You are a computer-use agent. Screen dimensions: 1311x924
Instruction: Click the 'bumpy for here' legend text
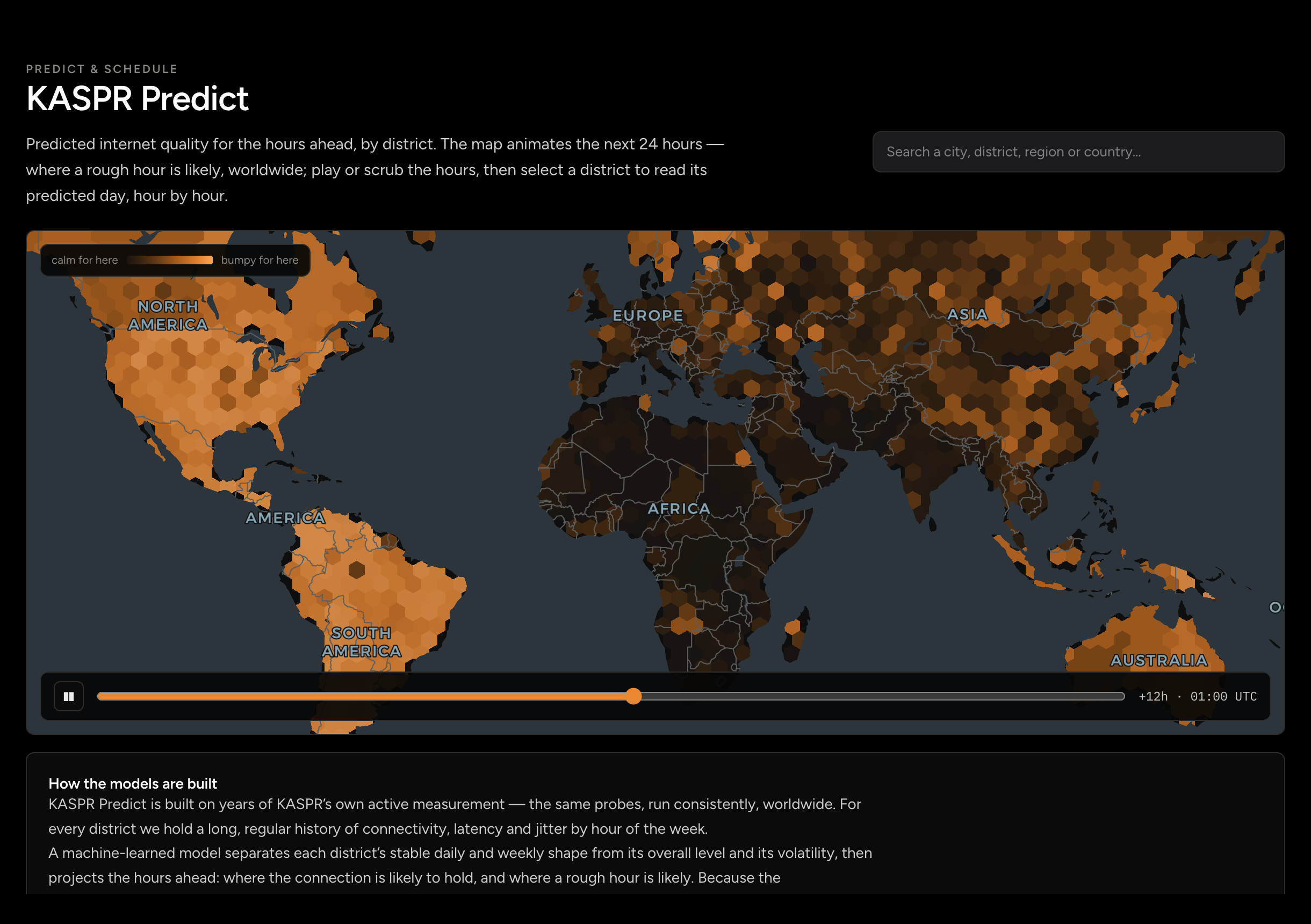pos(260,260)
